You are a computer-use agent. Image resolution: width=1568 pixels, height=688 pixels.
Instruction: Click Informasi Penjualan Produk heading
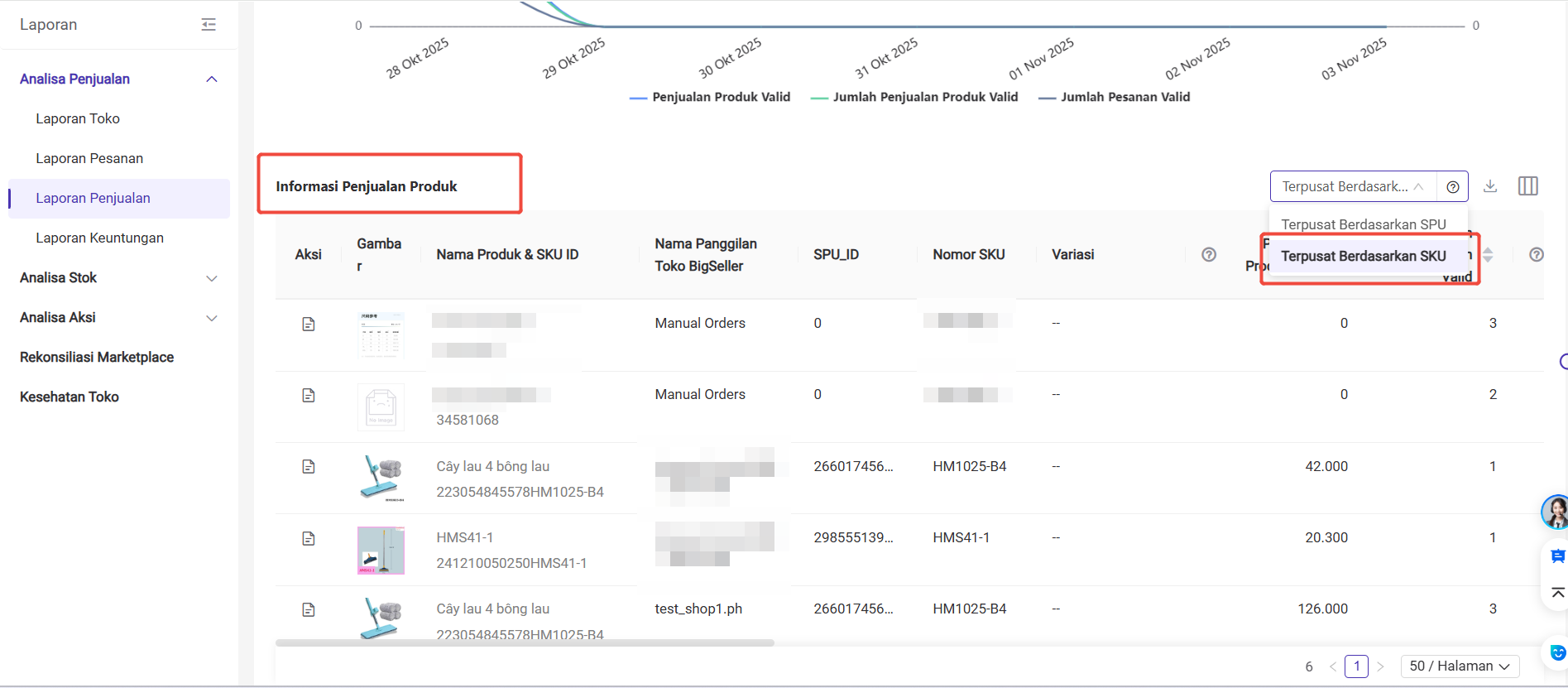(367, 187)
